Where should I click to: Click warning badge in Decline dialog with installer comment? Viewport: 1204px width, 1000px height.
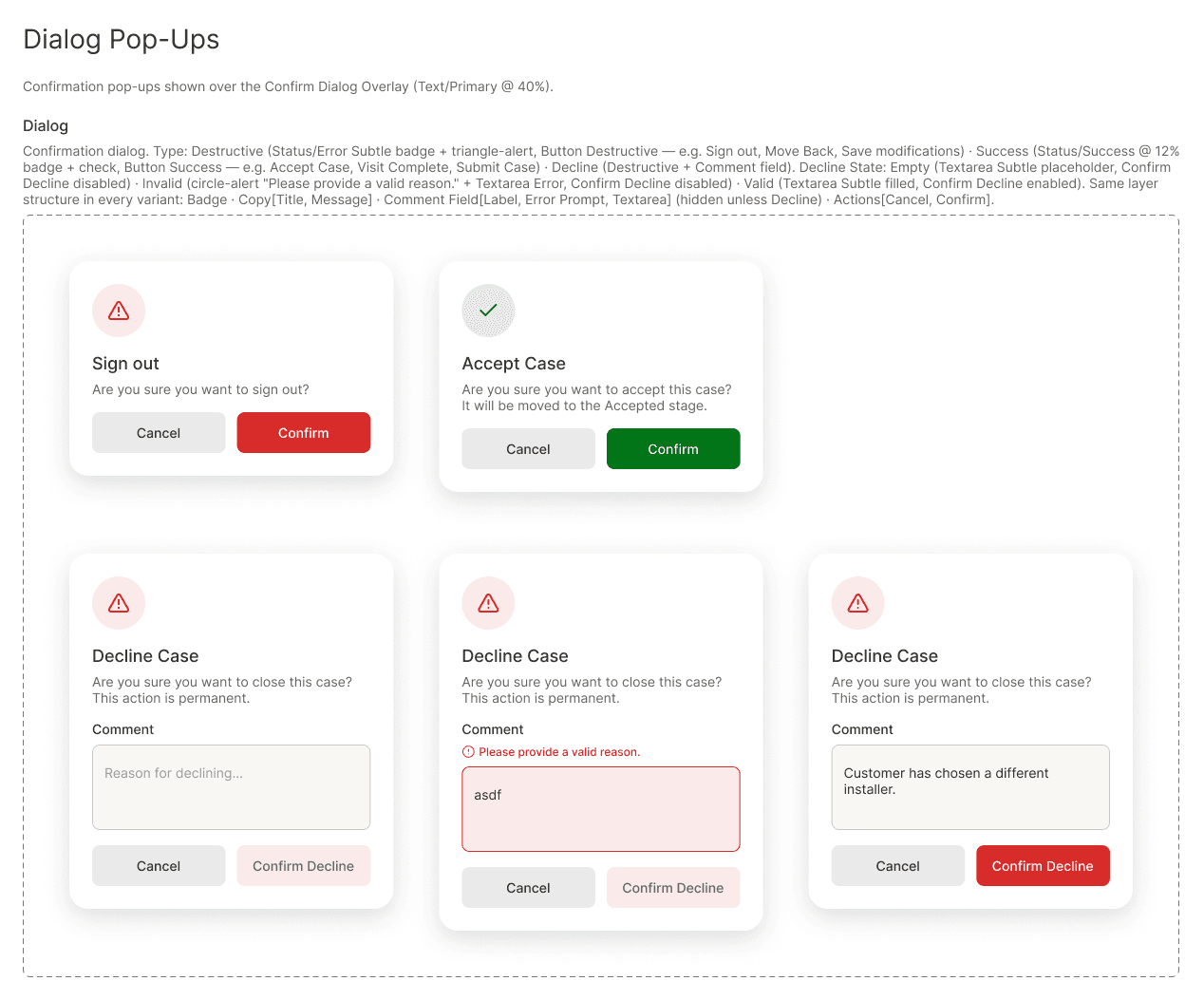tap(857, 603)
